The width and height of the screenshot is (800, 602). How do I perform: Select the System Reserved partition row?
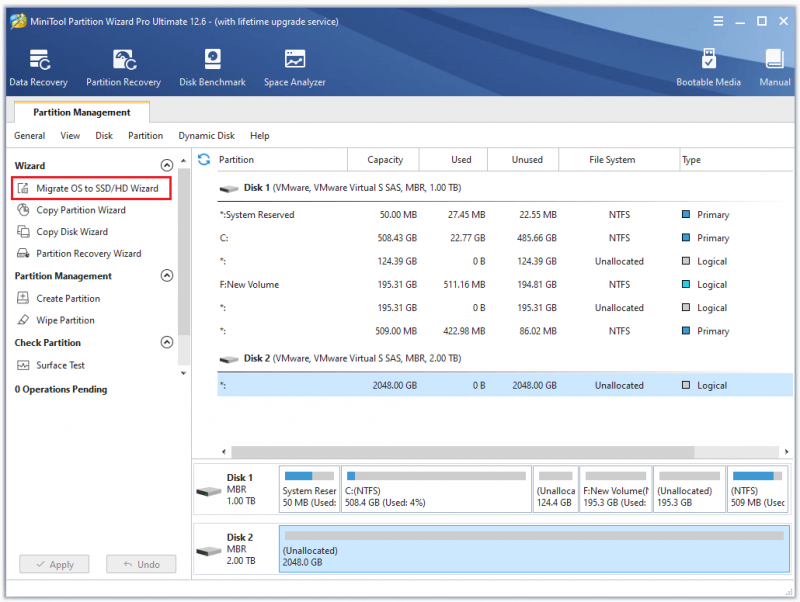tap(505, 215)
